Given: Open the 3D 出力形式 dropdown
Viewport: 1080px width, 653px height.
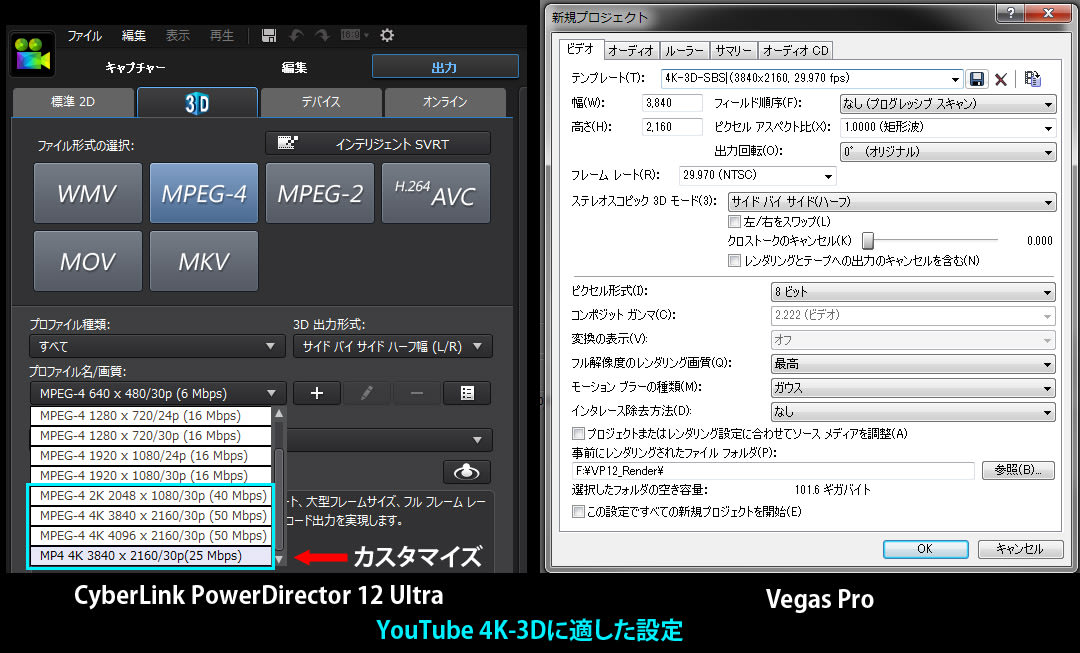Looking at the screenshot, I should tap(393, 346).
